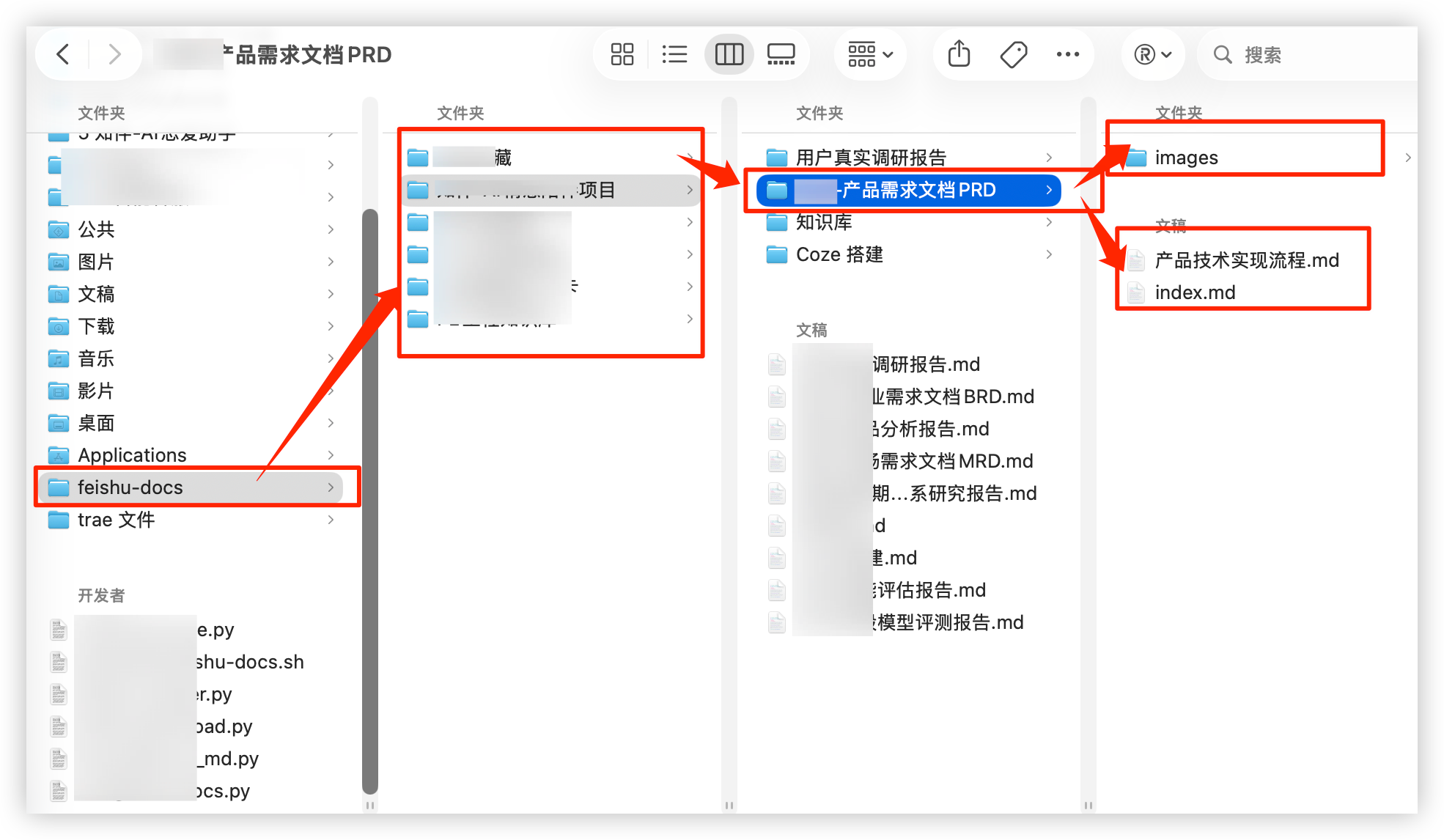This screenshot has width=1444, height=840.
Task: Open the index.md file
Action: point(1195,292)
